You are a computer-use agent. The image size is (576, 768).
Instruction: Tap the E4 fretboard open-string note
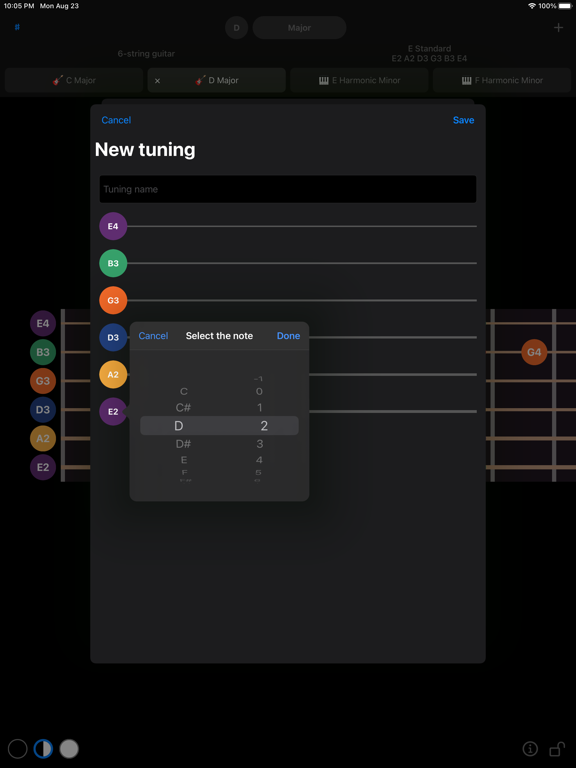click(43, 323)
